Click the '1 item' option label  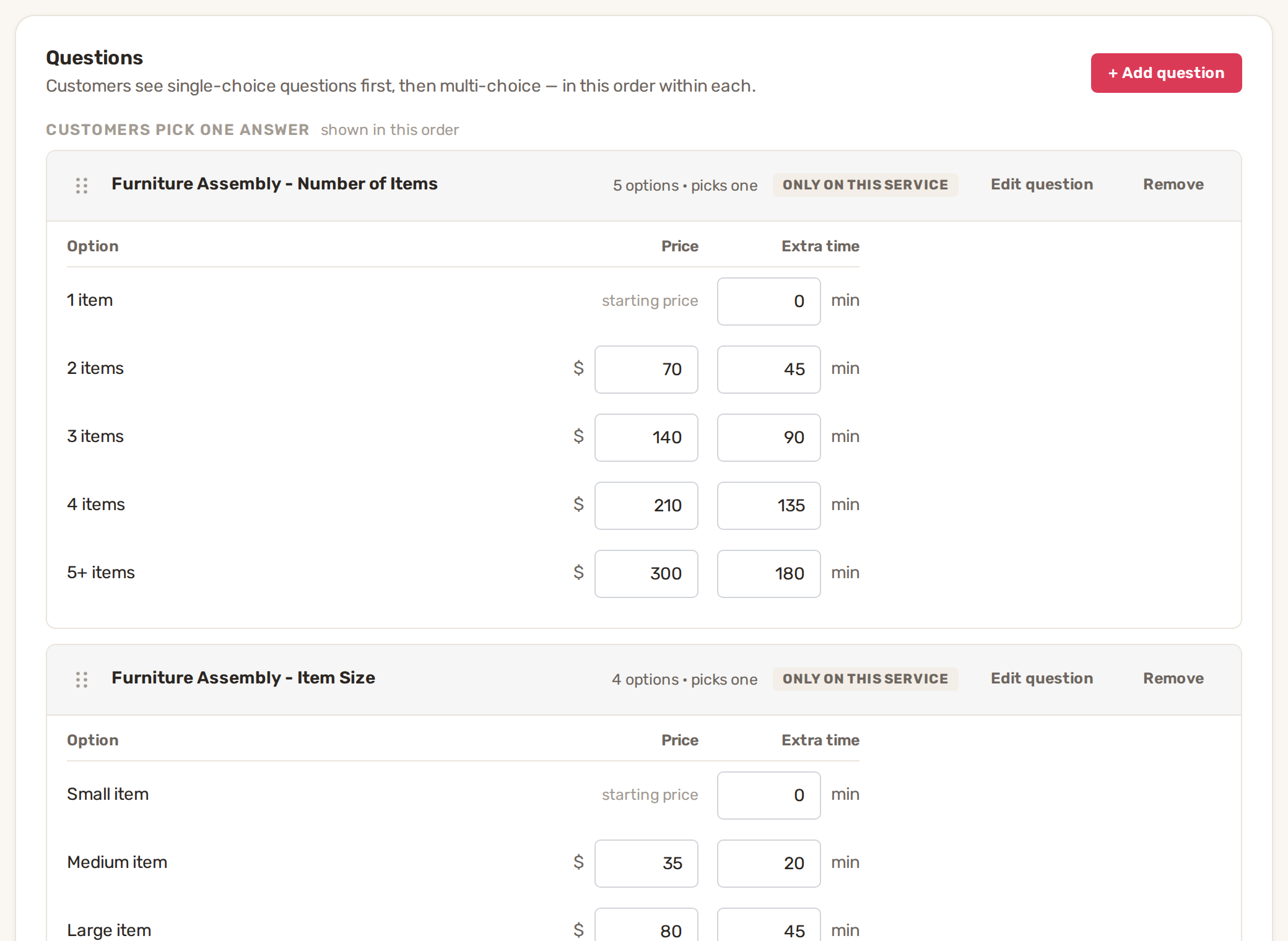[x=90, y=300]
